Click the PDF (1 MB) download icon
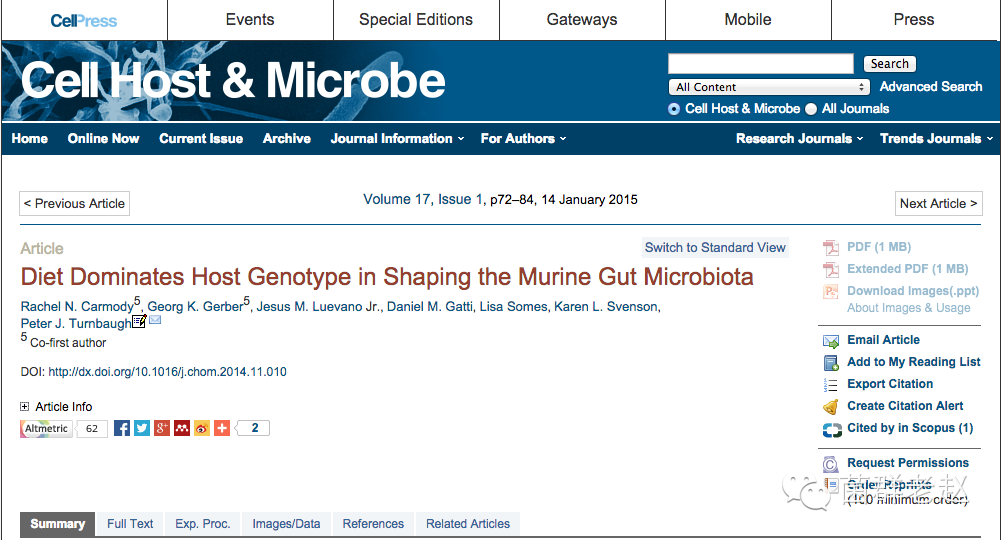 [830, 247]
